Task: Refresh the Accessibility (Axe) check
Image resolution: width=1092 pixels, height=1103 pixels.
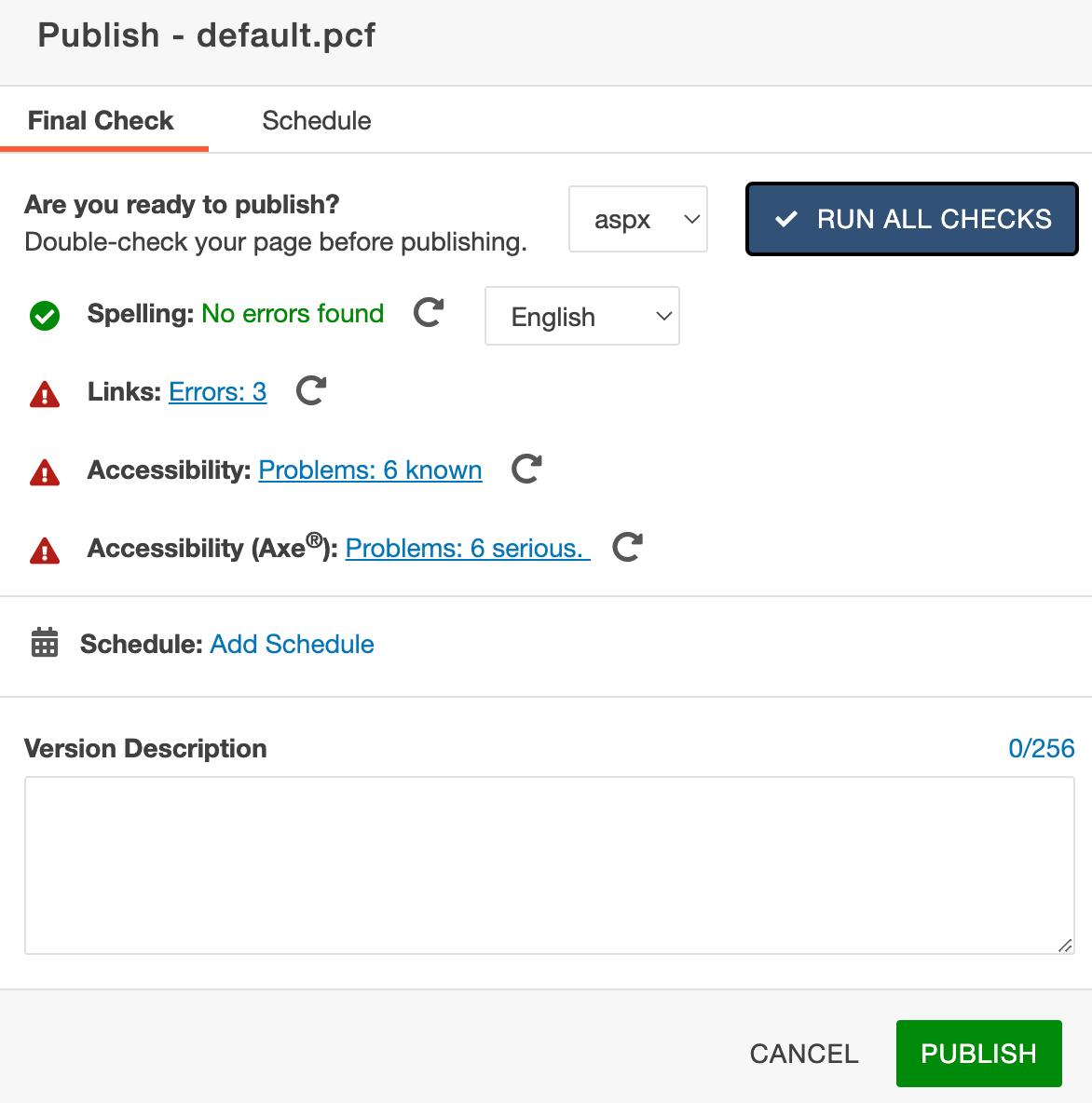Action: pos(628,547)
